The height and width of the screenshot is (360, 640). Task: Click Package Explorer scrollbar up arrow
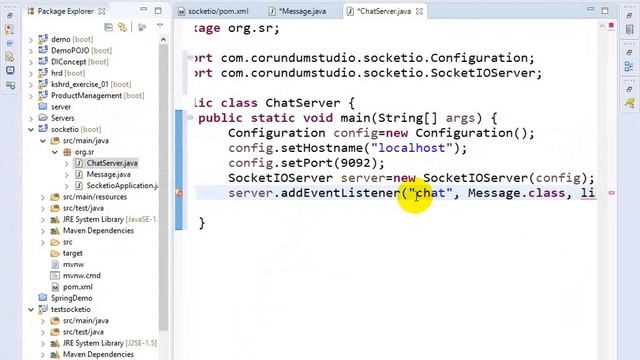(x=163, y=40)
